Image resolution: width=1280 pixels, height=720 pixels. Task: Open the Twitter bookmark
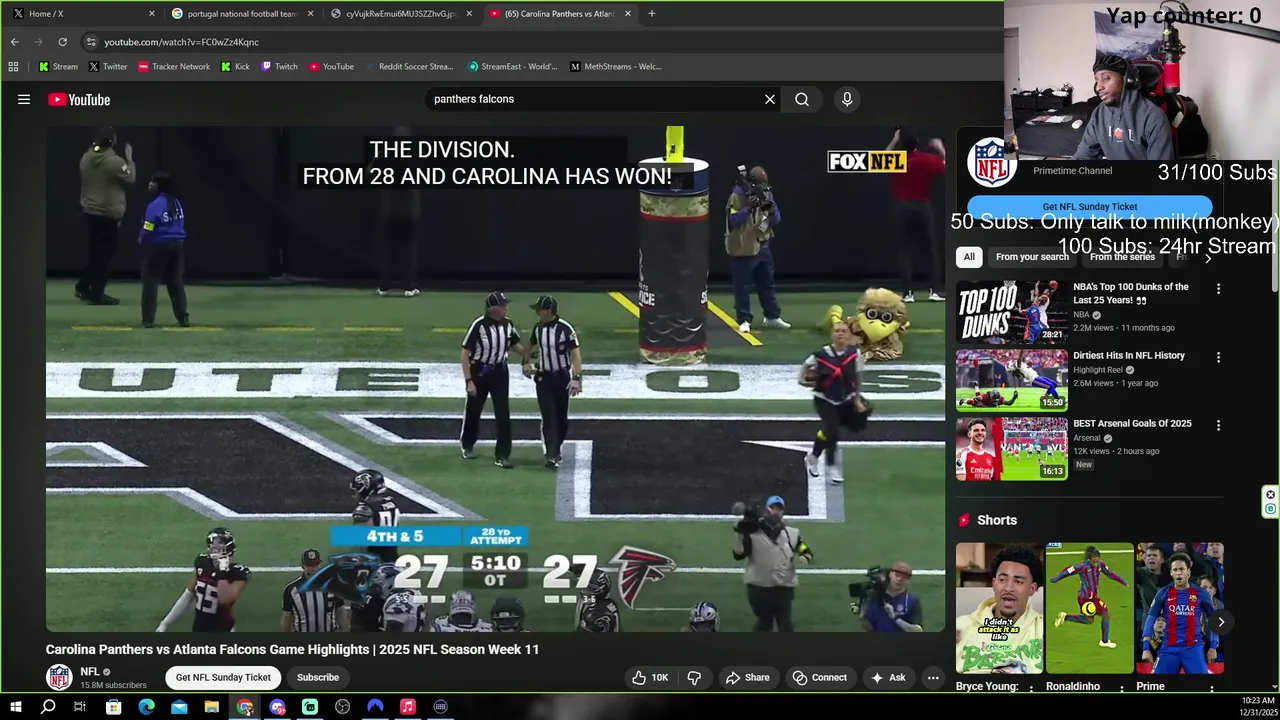tap(108, 66)
